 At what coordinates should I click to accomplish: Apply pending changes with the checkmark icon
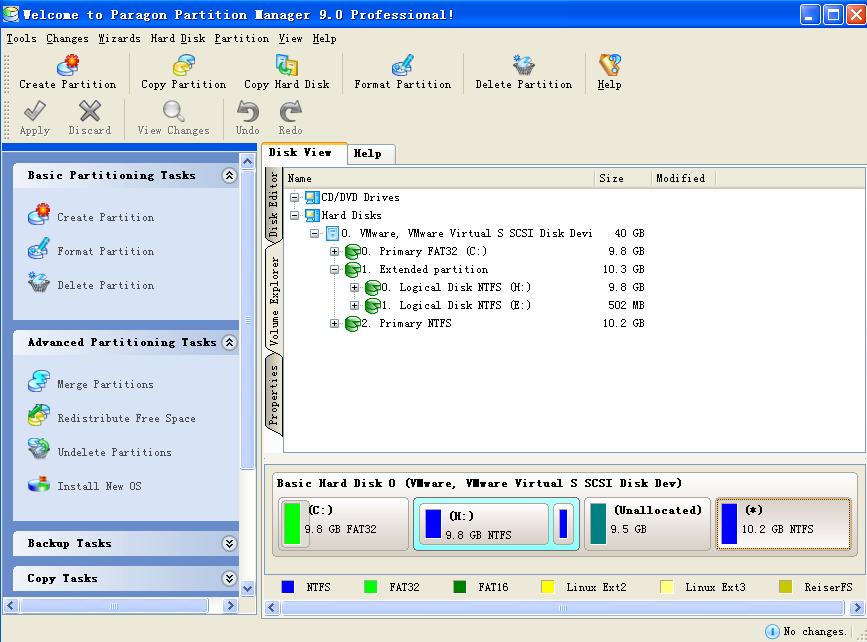(x=34, y=111)
